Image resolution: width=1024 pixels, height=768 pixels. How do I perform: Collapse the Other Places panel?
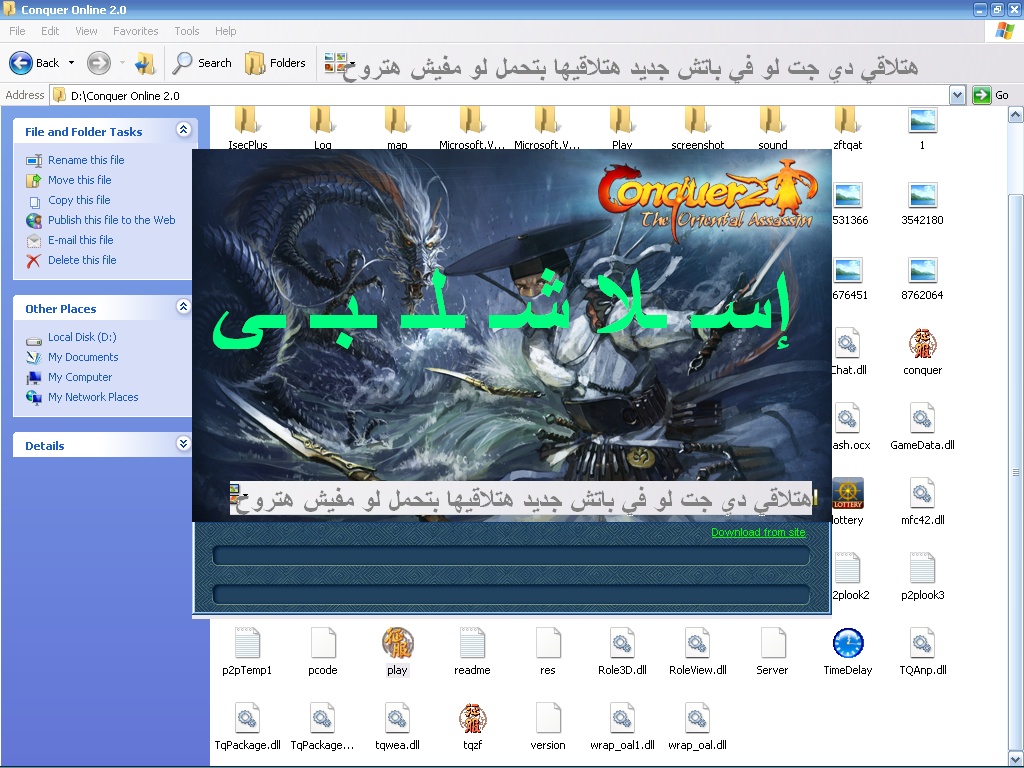184,307
